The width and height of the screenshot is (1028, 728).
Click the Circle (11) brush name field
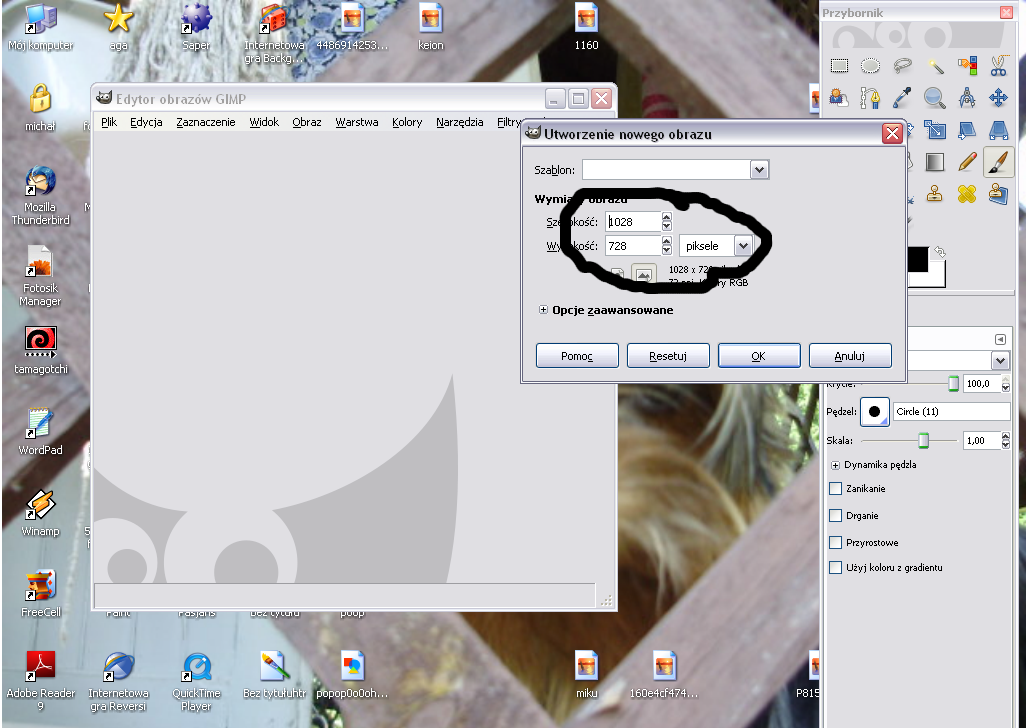click(x=952, y=412)
